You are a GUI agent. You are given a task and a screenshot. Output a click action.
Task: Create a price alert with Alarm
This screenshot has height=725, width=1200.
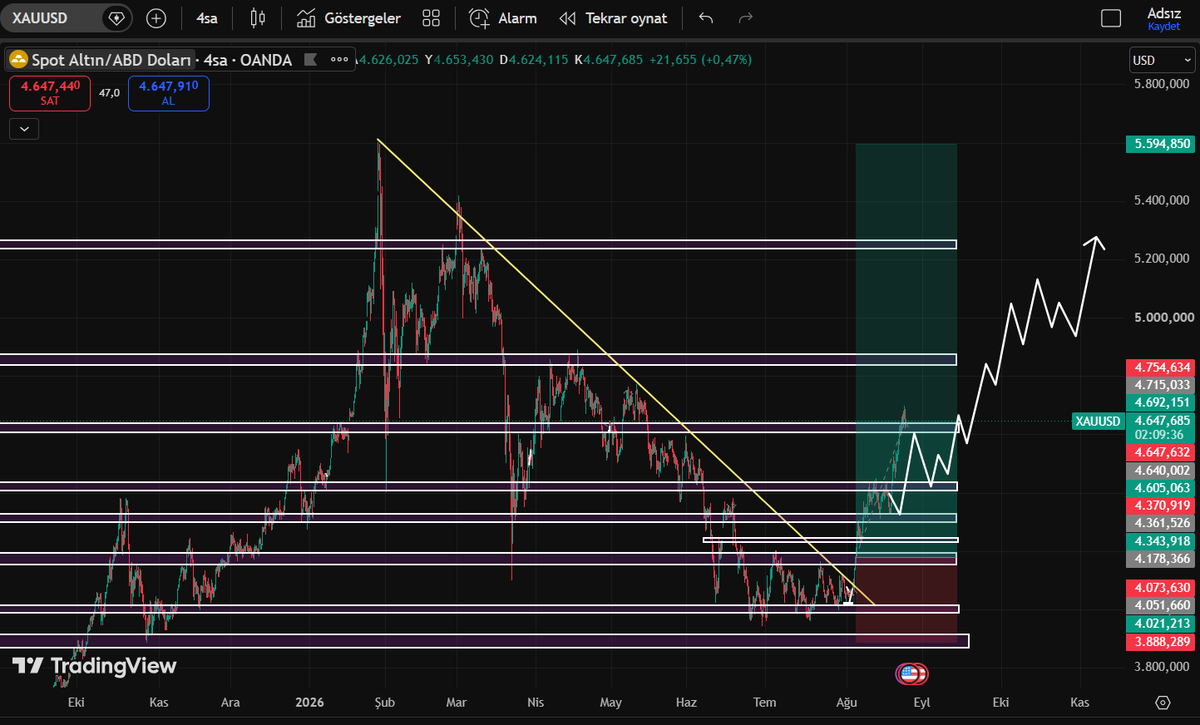pyautogui.click(x=503, y=18)
